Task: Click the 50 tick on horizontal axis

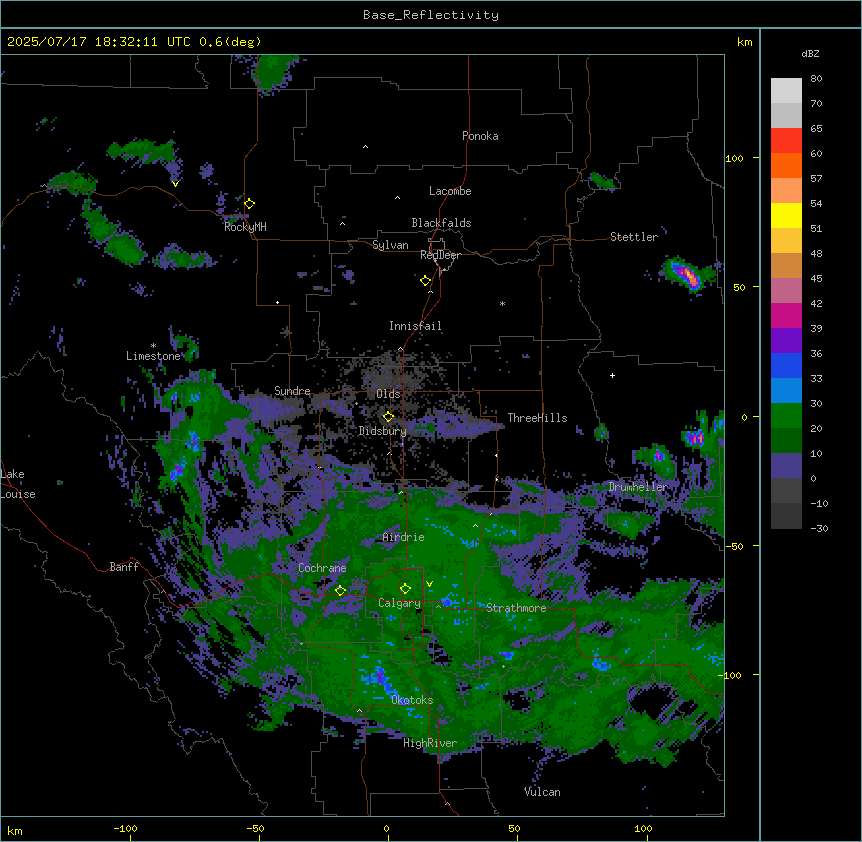Action: tap(514, 829)
